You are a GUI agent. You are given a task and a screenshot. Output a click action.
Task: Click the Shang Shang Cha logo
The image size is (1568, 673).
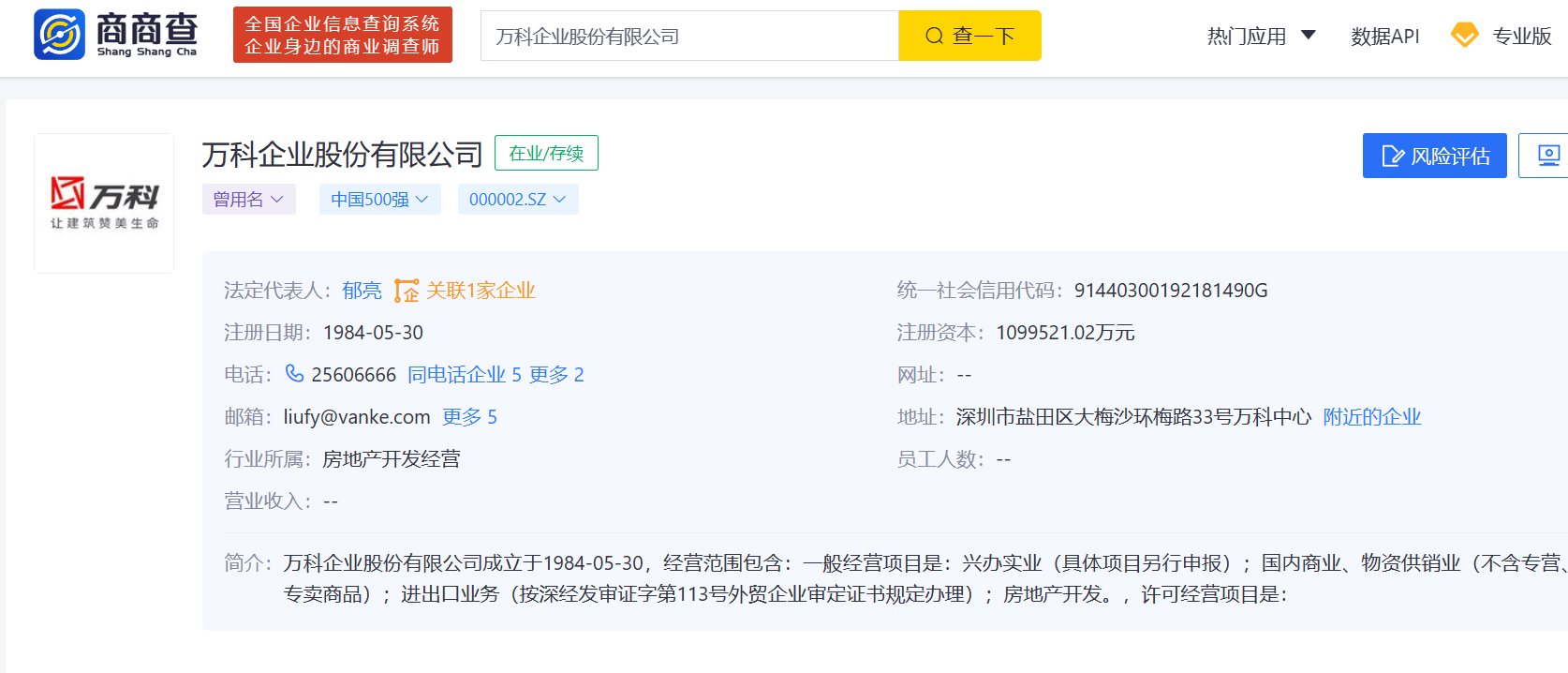point(115,35)
